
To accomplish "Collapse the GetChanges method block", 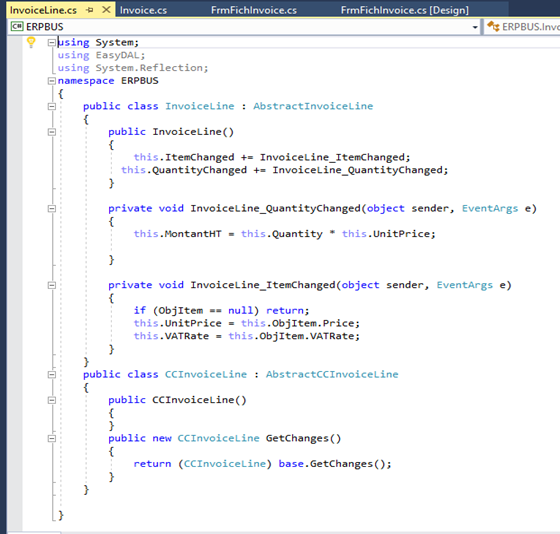I will (52, 439).
